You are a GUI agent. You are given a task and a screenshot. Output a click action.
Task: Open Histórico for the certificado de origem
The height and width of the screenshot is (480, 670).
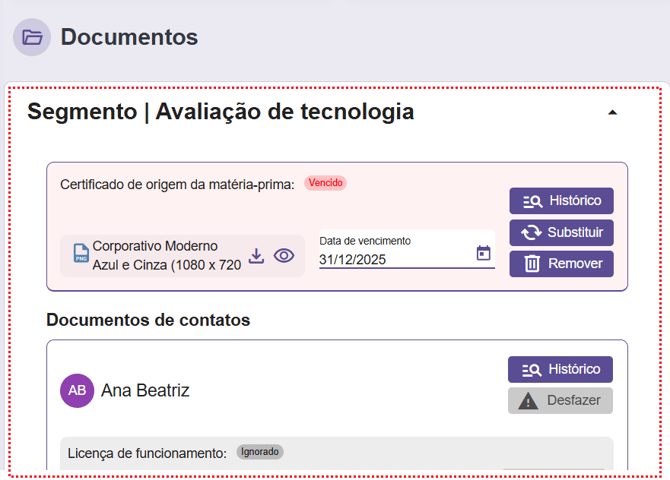[561, 201]
